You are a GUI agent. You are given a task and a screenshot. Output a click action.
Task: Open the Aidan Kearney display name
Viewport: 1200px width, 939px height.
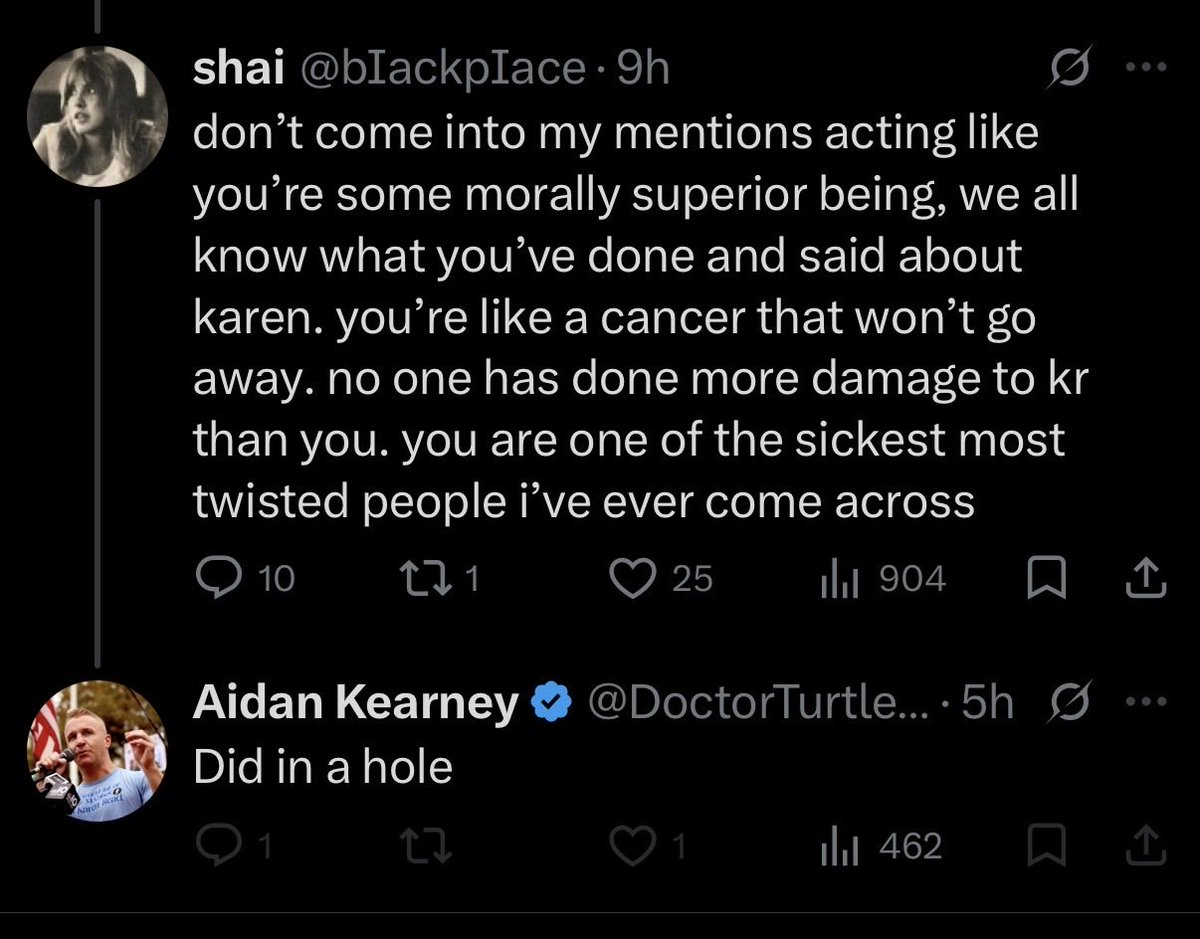click(x=355, y=704)
